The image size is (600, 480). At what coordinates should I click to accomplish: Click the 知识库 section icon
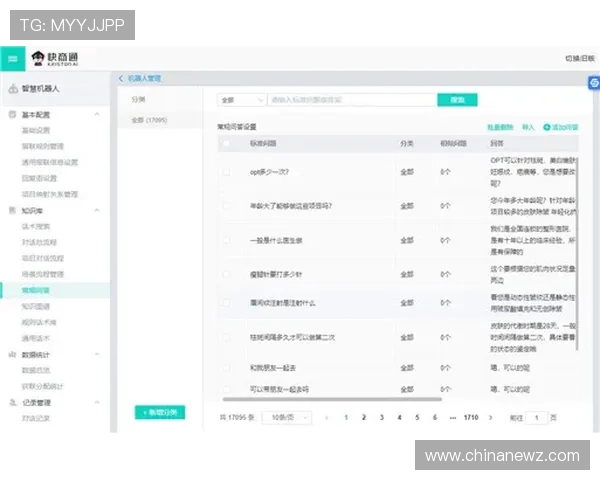[13, 211]
